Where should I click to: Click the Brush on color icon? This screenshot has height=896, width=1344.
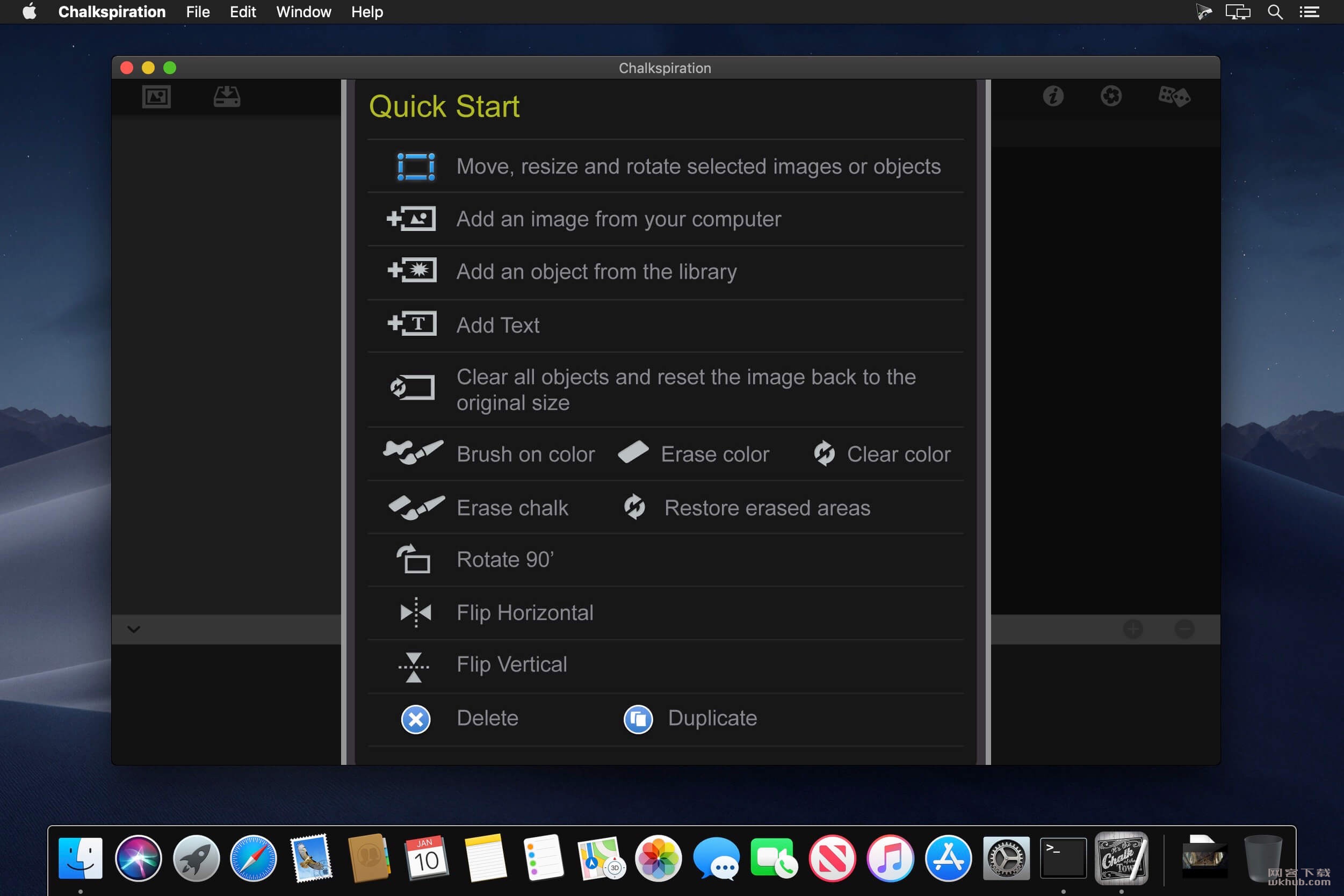tap(413, 453)
